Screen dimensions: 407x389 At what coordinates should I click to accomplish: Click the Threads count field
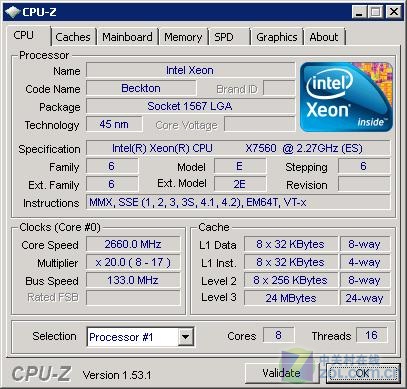[x=372, y=335]
